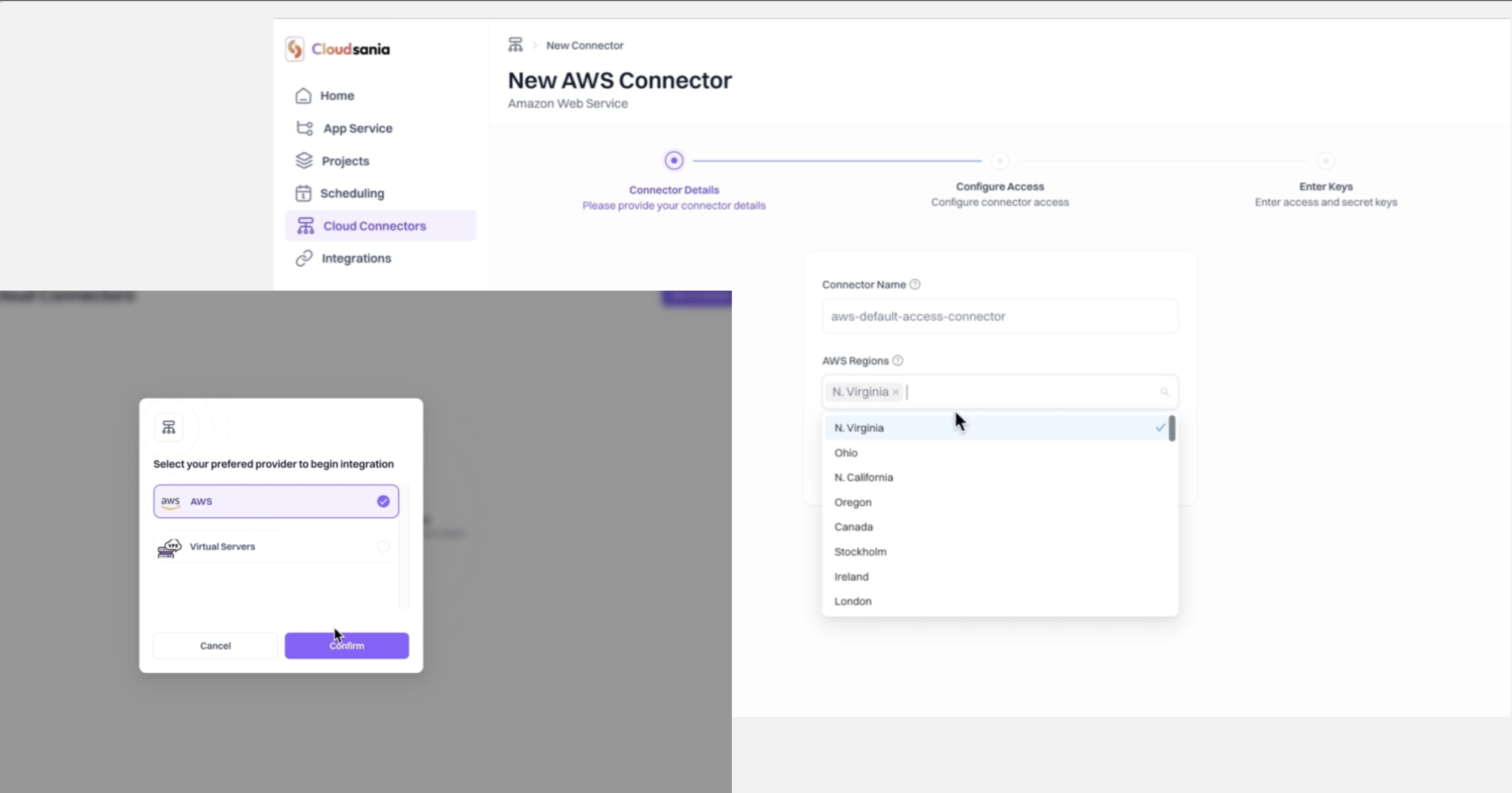Select the Virtual Servers radio button
Viewport: 1512px width, 793px height.
click(x=383, y=547)
